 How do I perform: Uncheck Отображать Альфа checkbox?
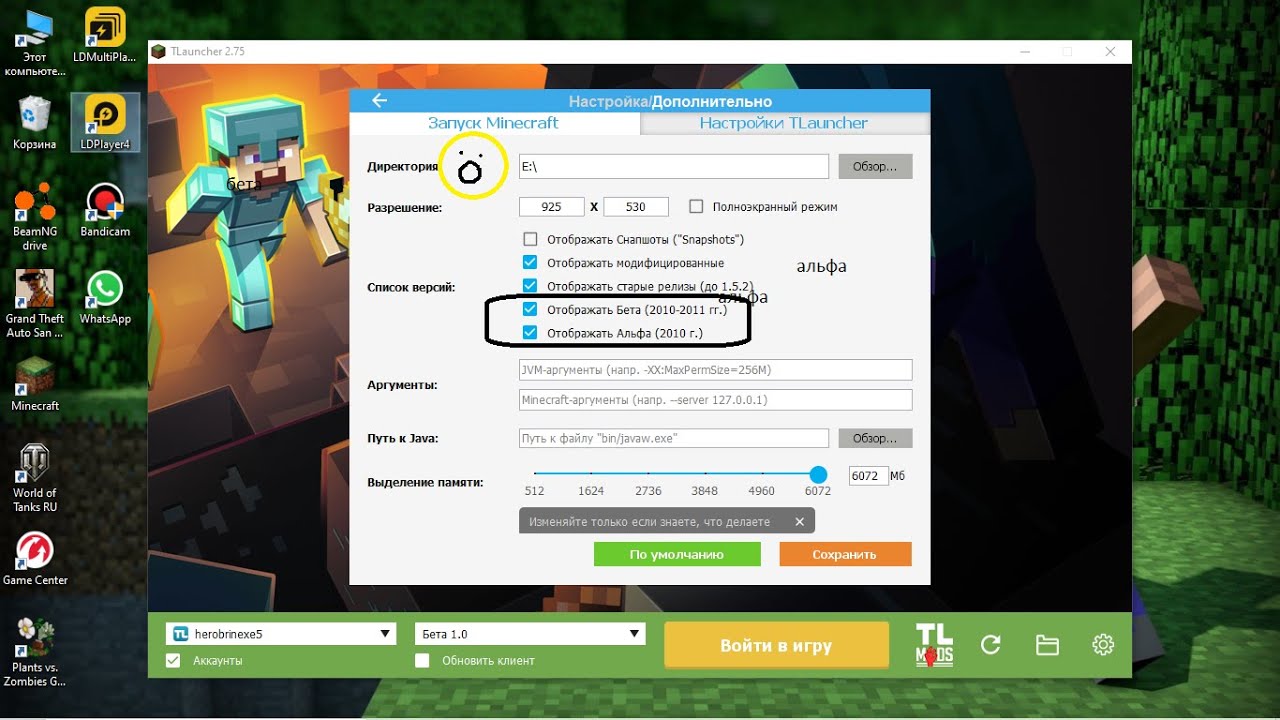(530, 332)
